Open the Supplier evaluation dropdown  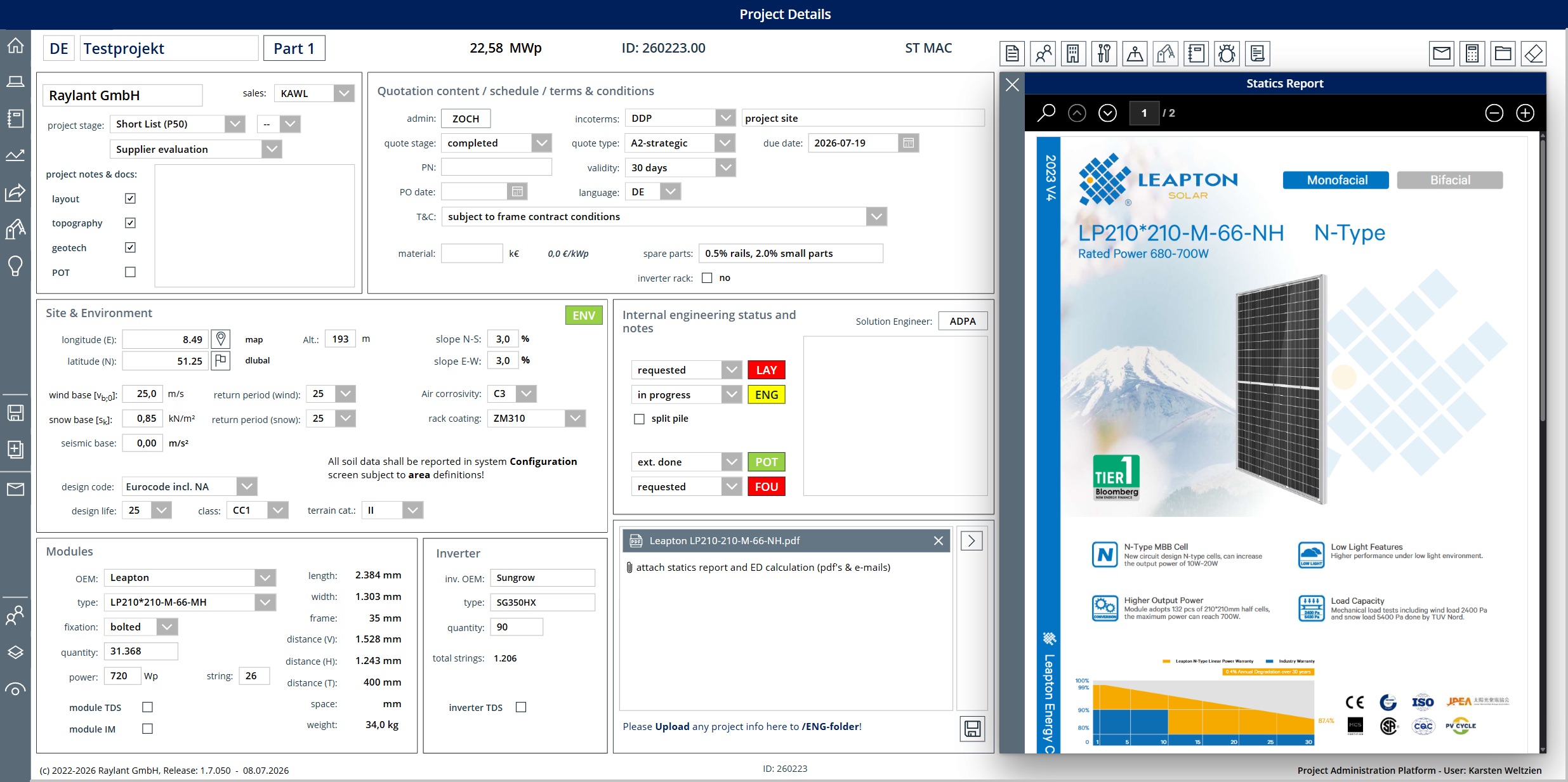pyautogui.click(x=272, y=149)
